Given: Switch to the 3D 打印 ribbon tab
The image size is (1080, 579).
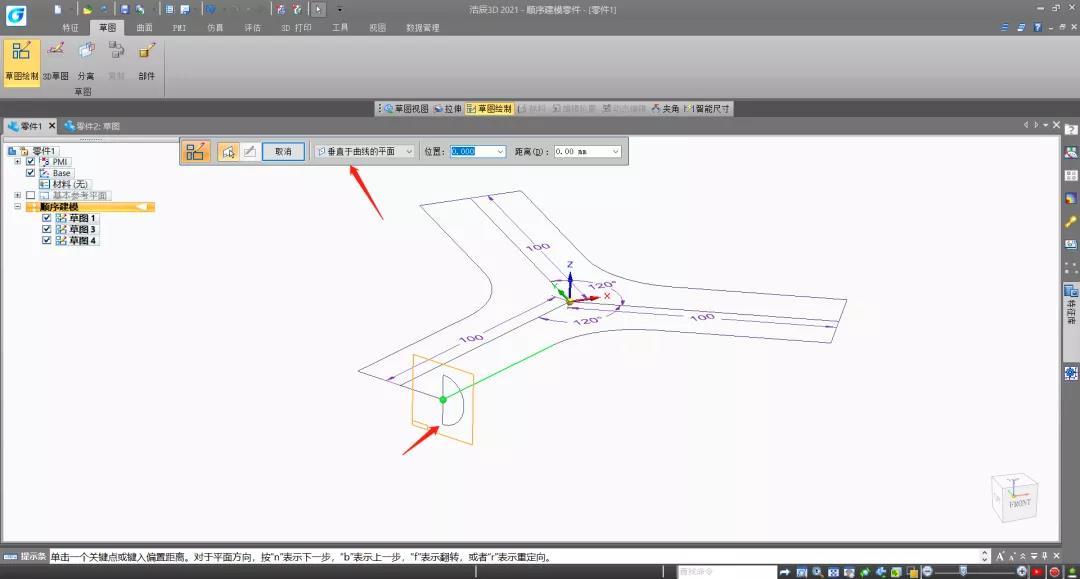Looking at the screenshot, I should [x=296, y=28].
